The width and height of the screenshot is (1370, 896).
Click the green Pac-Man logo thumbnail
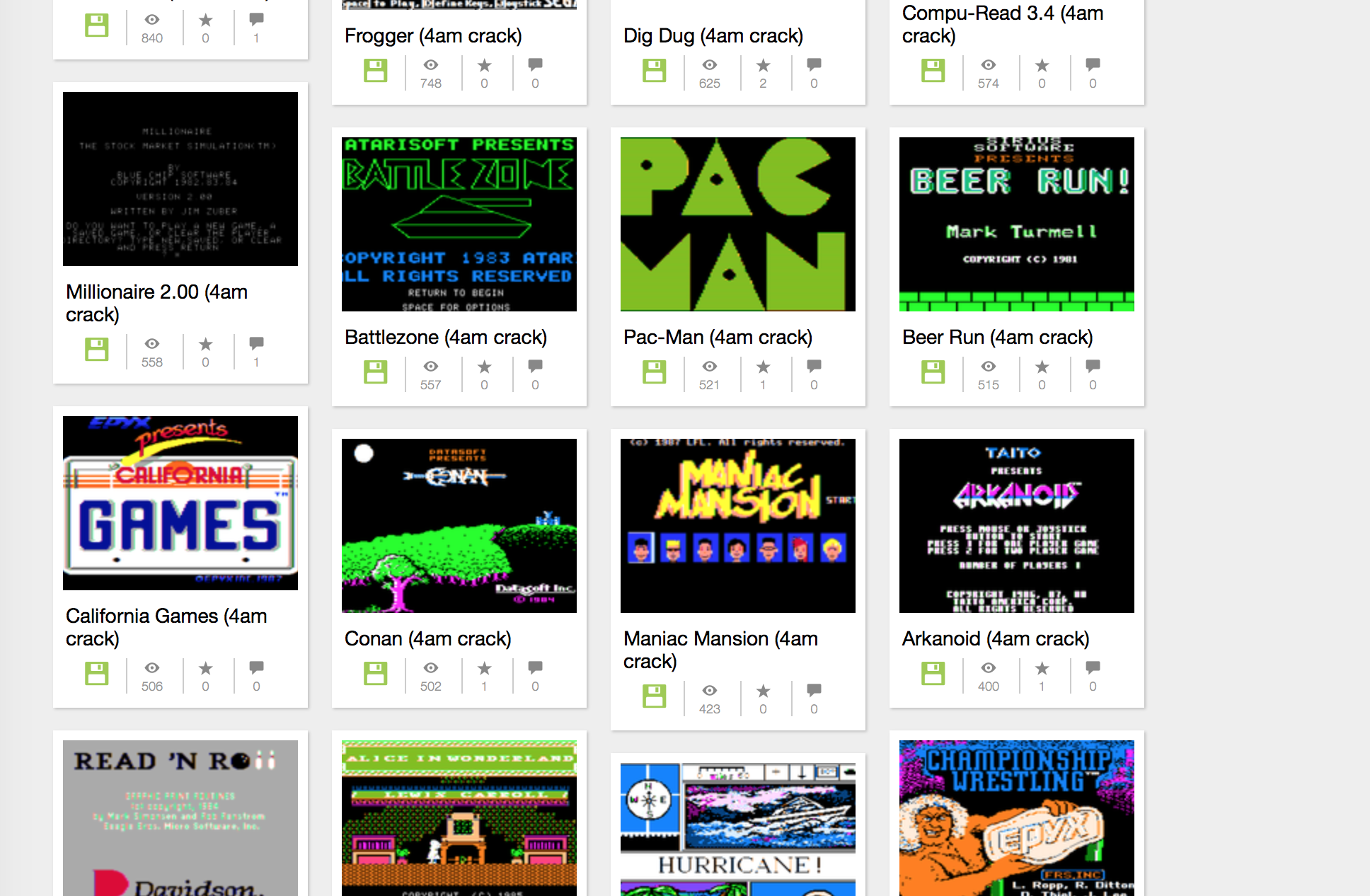(738, 224)
